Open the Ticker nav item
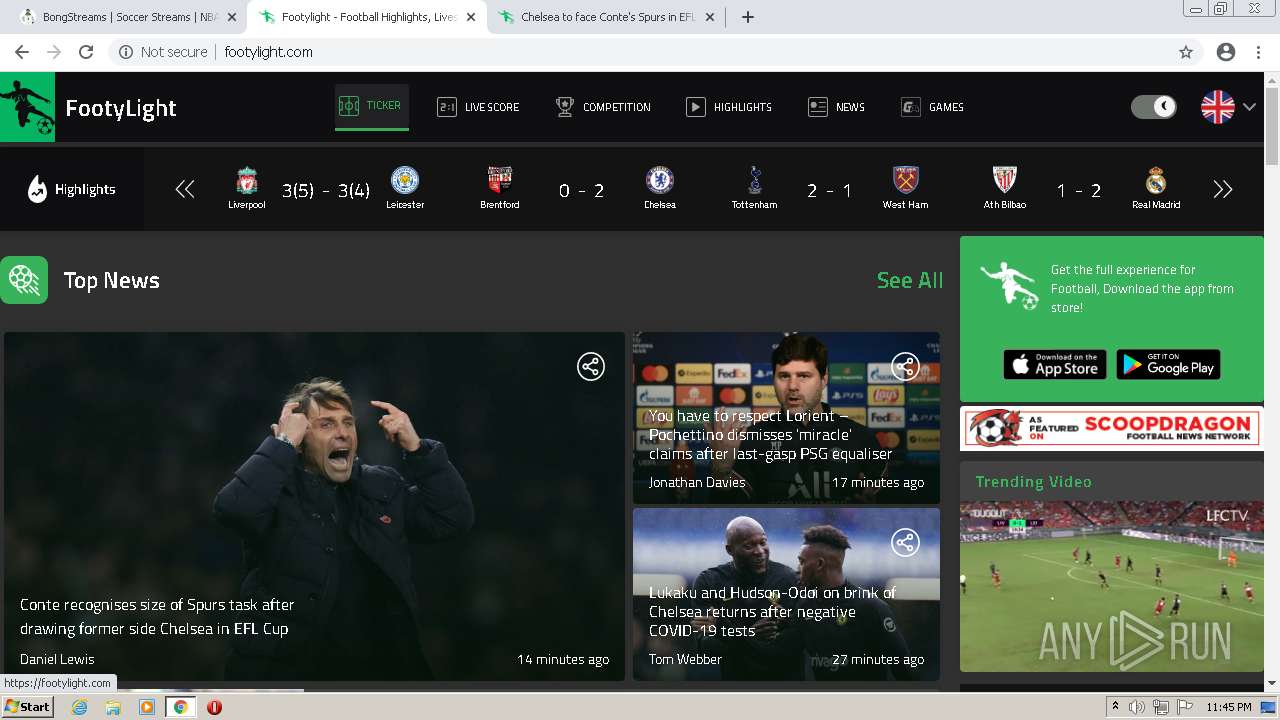The width and height of the screenshot is (1280, 720). click(371, 106)
